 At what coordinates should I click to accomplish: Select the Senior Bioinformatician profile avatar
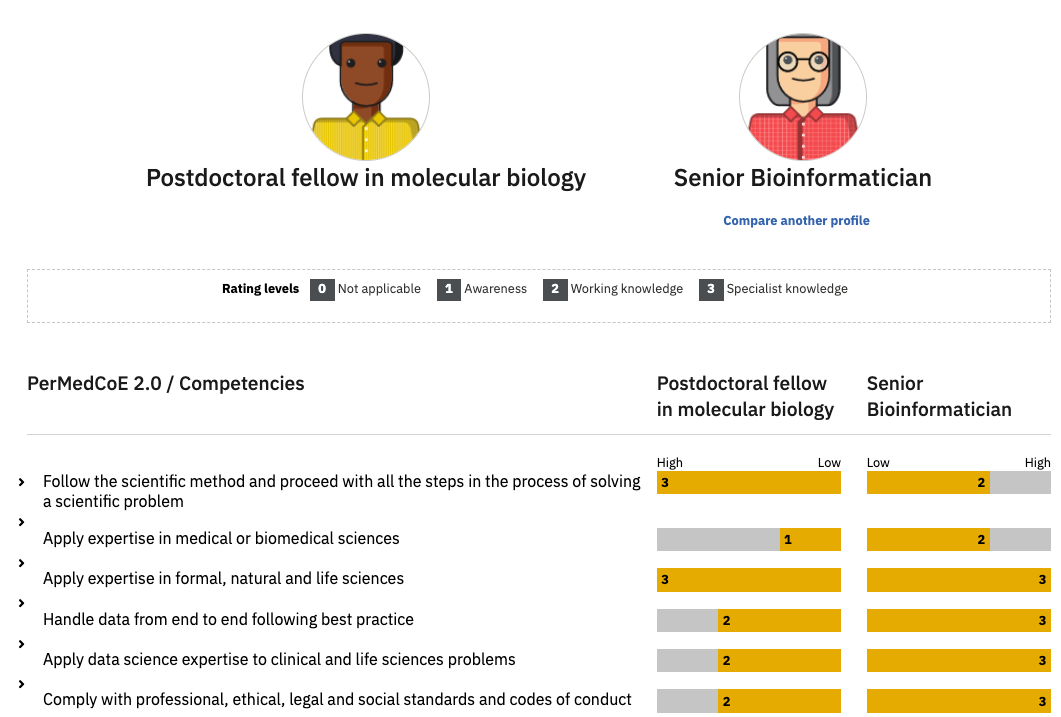click(x=802, y=97)
